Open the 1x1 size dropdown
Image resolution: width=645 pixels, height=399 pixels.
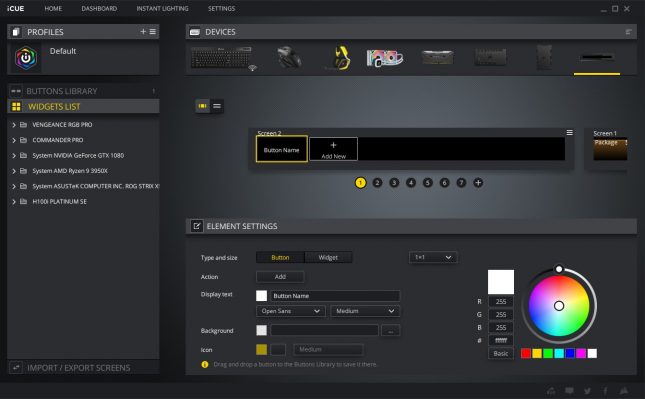tap(433, 257)
